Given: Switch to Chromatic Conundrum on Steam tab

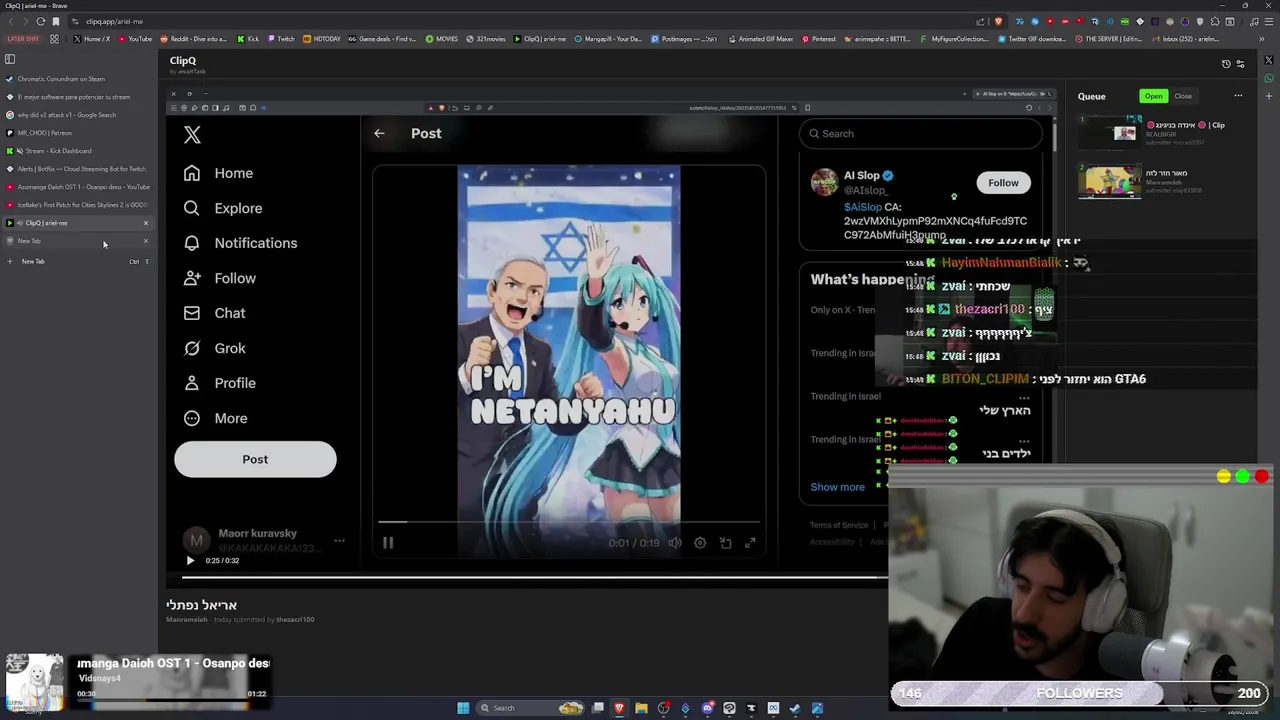Looking at the screenshot, I should click(x=76, y=79).
